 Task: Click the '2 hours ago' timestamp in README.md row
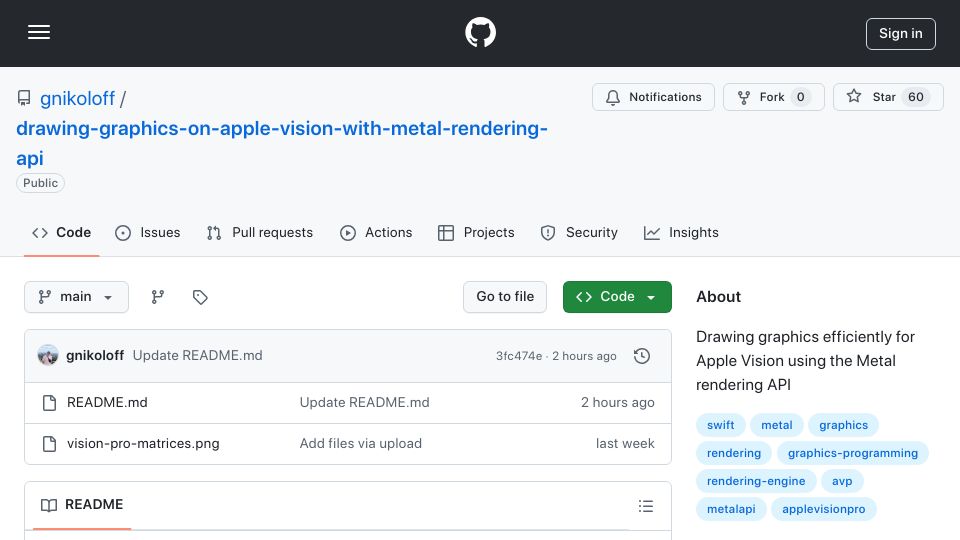[x=617, y=402]
